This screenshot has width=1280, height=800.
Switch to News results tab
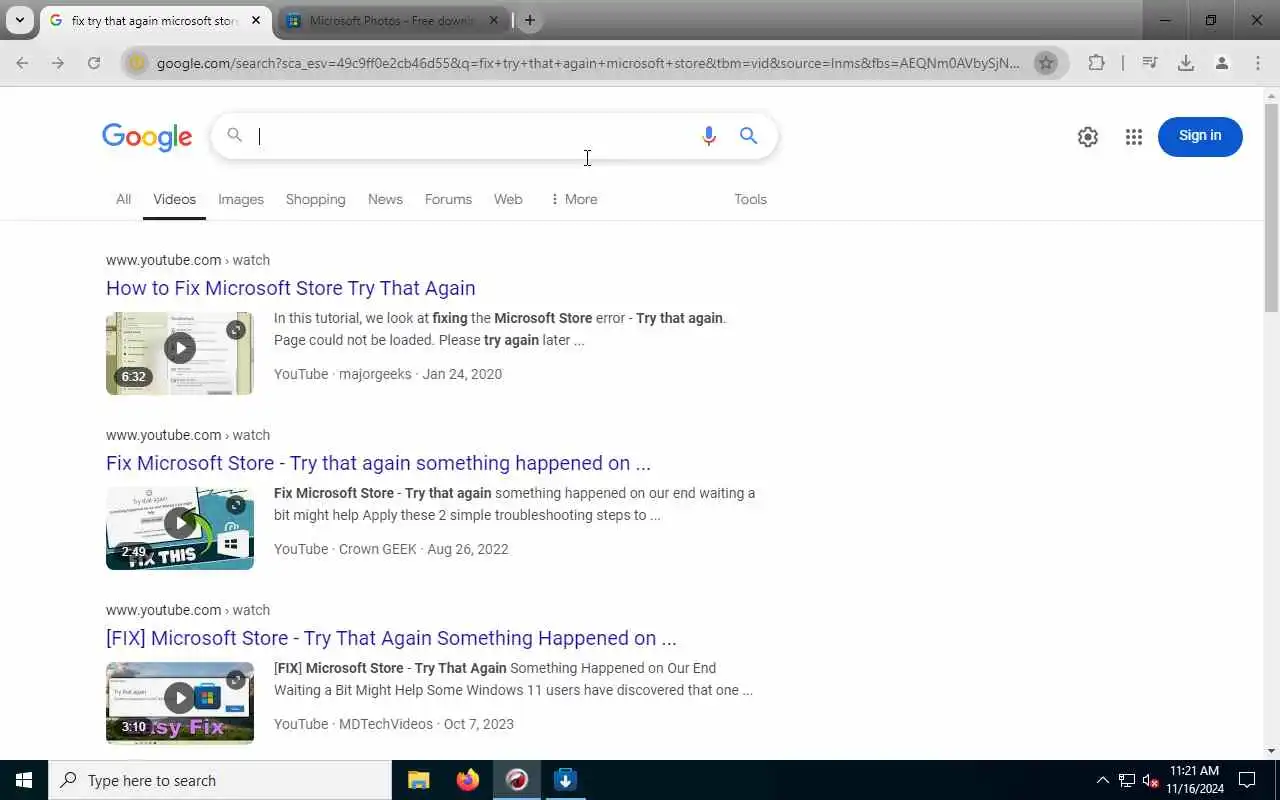385,199
